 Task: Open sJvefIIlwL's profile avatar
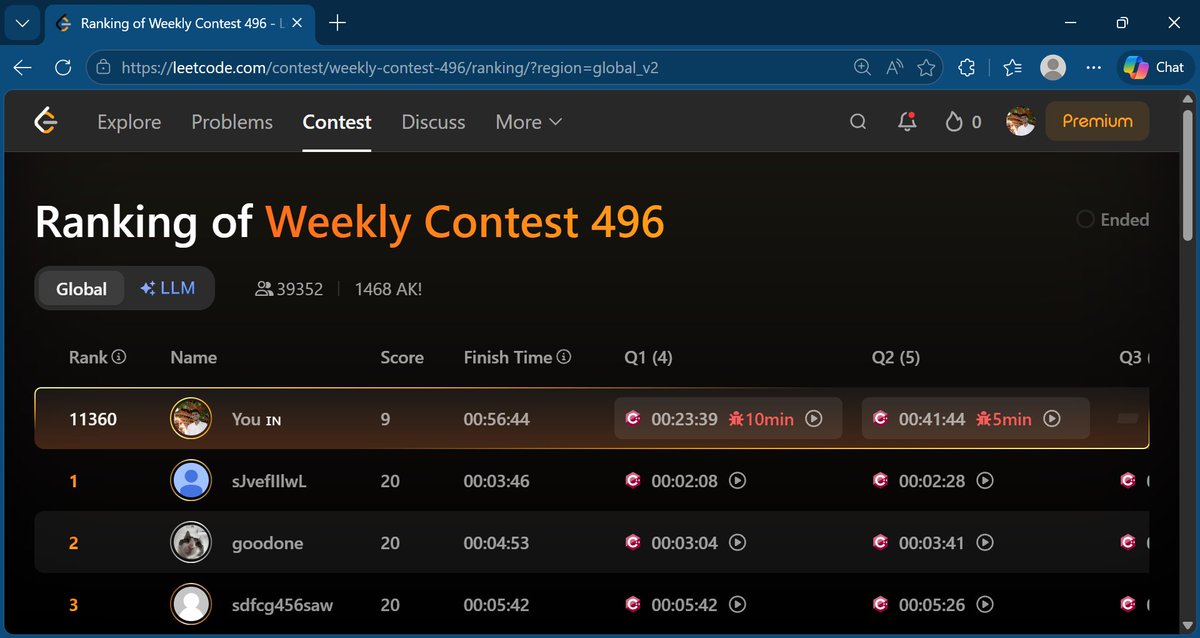coord(191,481)
